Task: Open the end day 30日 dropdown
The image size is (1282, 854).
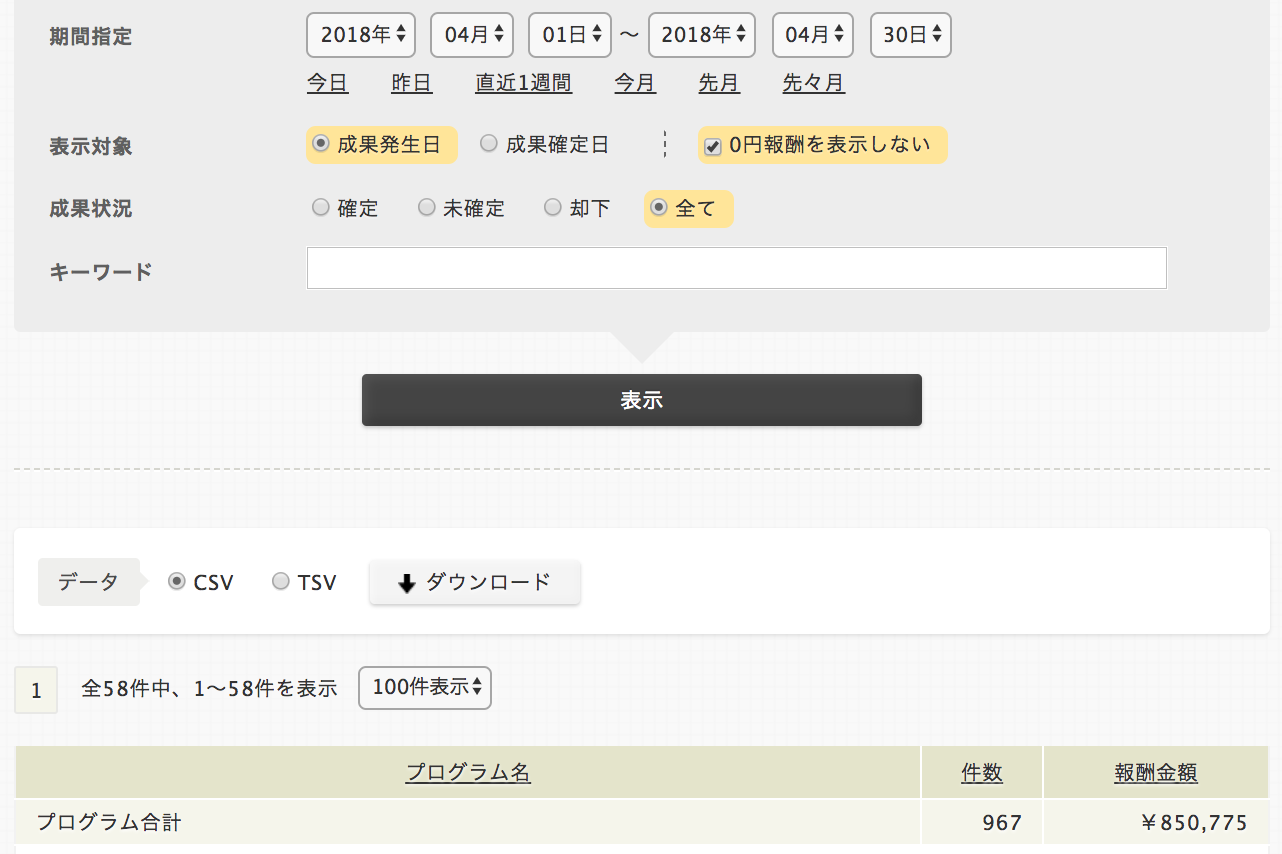Action: click(911, 35)
